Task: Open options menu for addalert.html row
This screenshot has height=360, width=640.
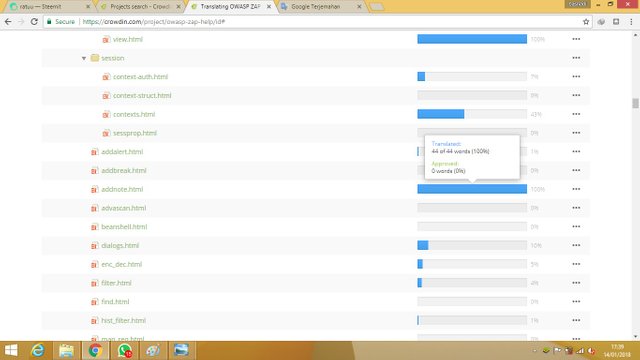Action: (576, 152)
